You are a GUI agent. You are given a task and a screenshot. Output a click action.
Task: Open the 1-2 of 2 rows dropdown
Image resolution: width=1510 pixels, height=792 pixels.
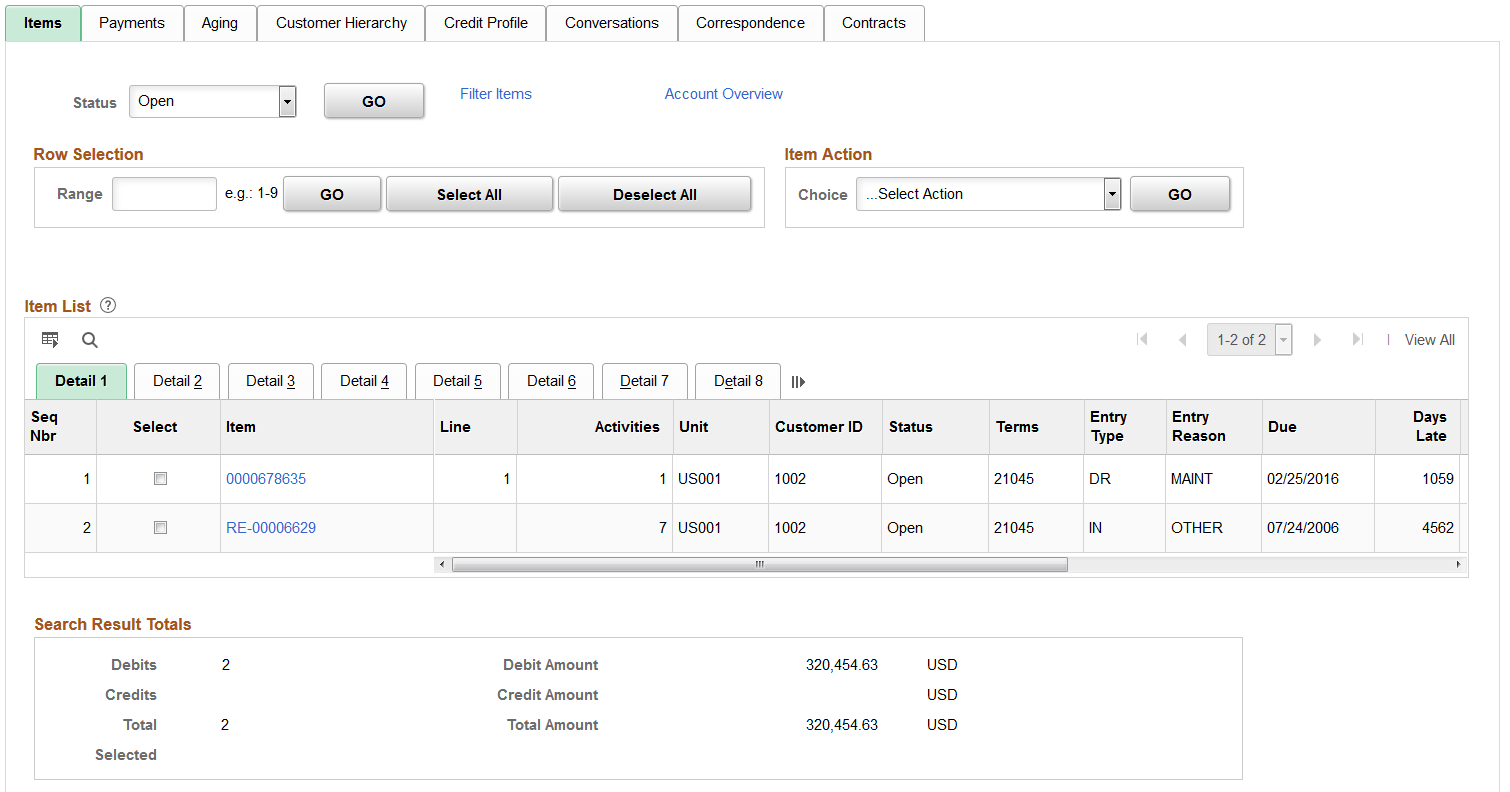1249,340
